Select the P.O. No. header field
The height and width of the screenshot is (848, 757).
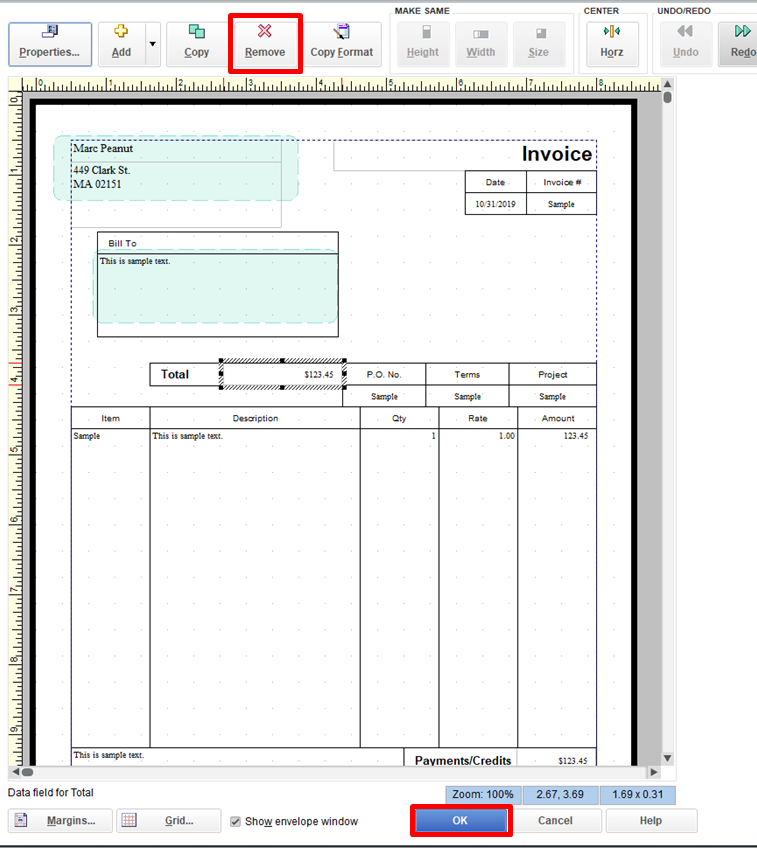point(384,374)
